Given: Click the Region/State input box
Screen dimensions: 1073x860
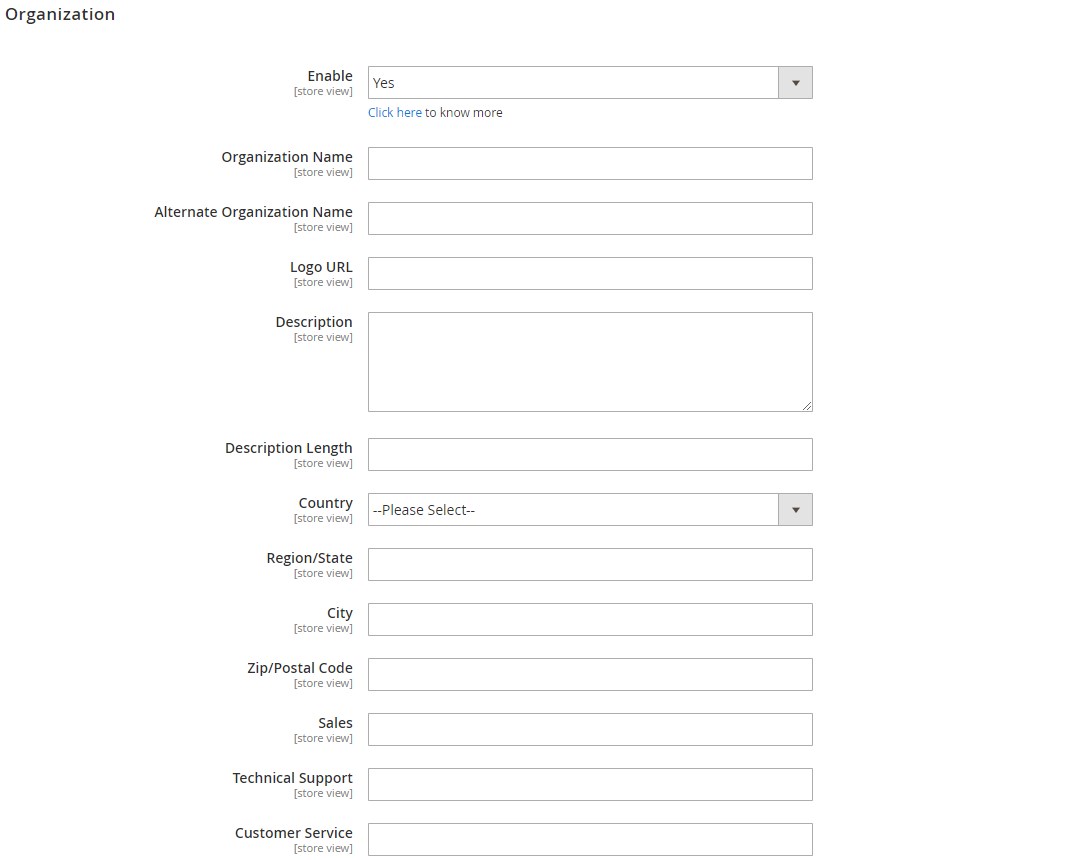Looking at the screenshot, I should tap(590, 564).
